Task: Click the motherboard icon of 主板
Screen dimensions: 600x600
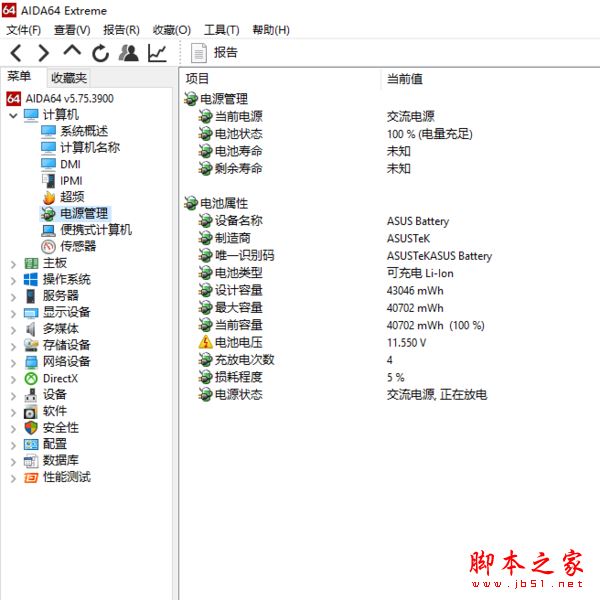Action: tap(31, 263)
